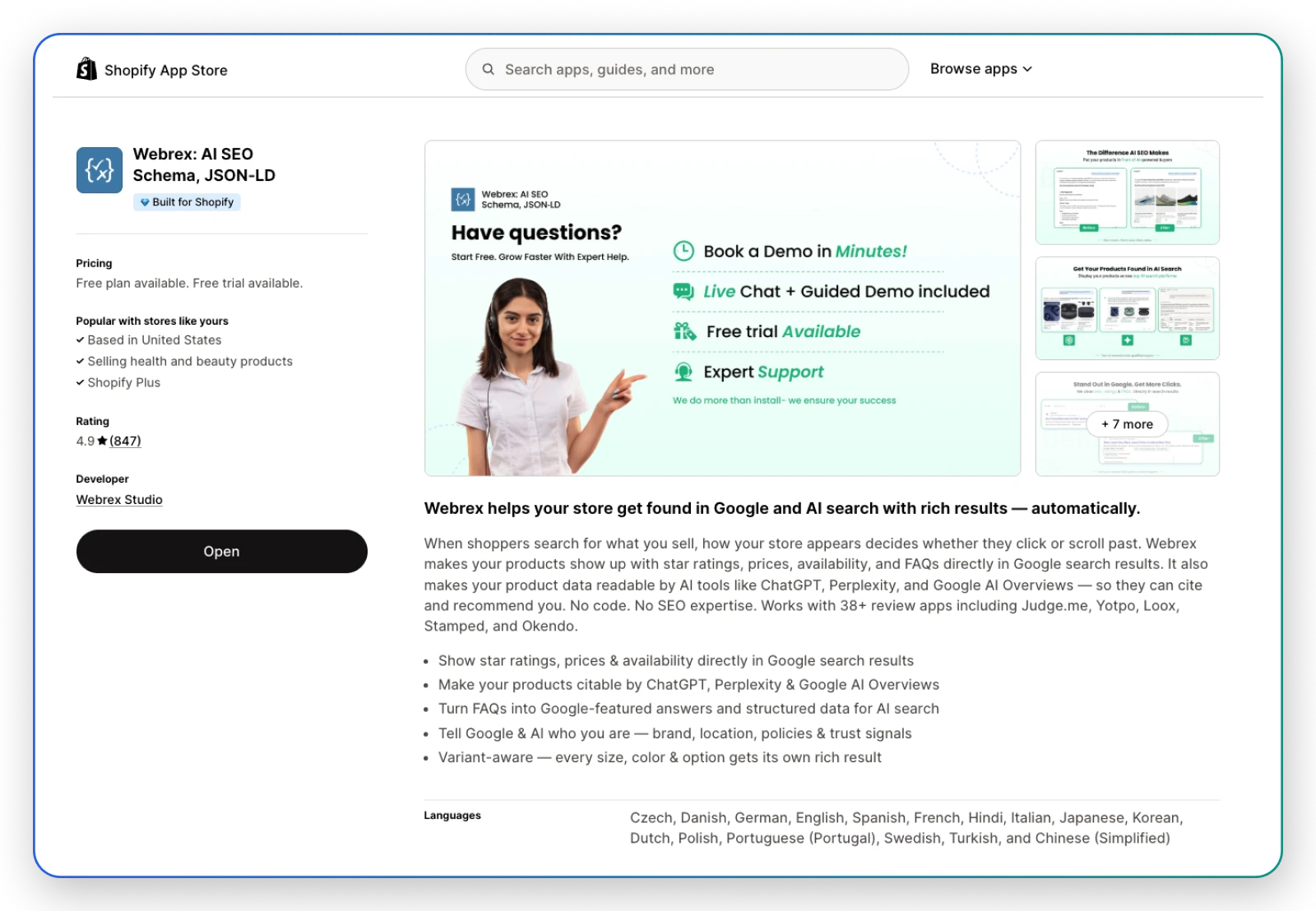Click the Open button
This screenshot has height=911, width=1316.
click(x=222, y=551)
